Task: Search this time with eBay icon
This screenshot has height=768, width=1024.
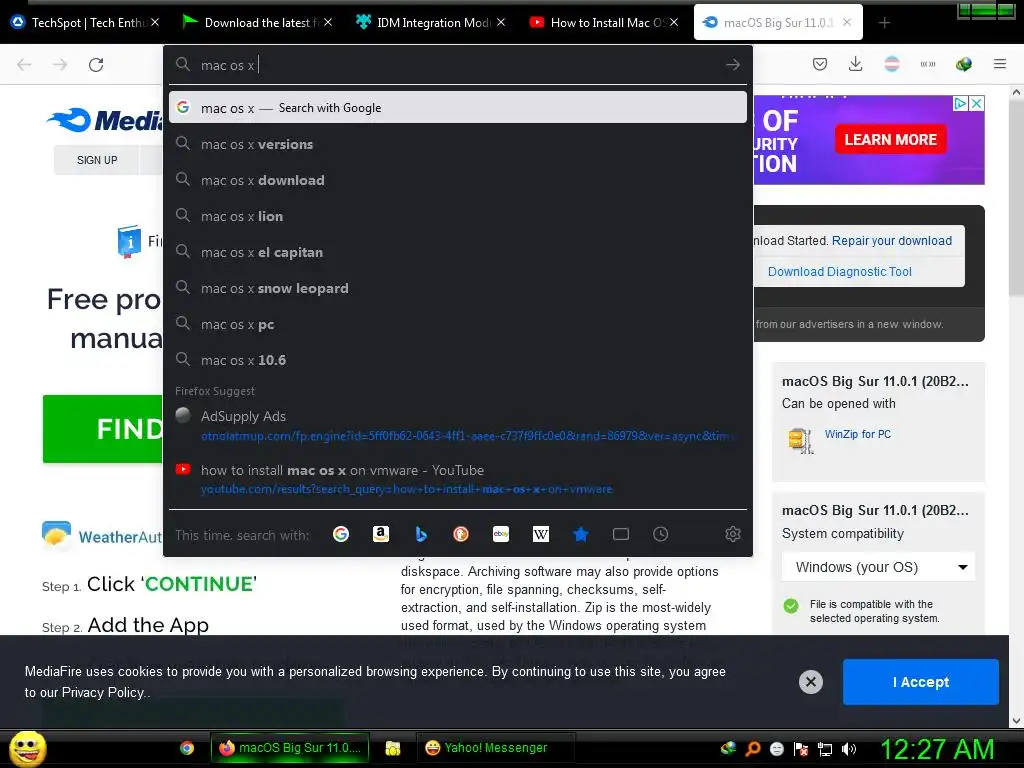Action: pyautogui.click(x=501, y=534)
